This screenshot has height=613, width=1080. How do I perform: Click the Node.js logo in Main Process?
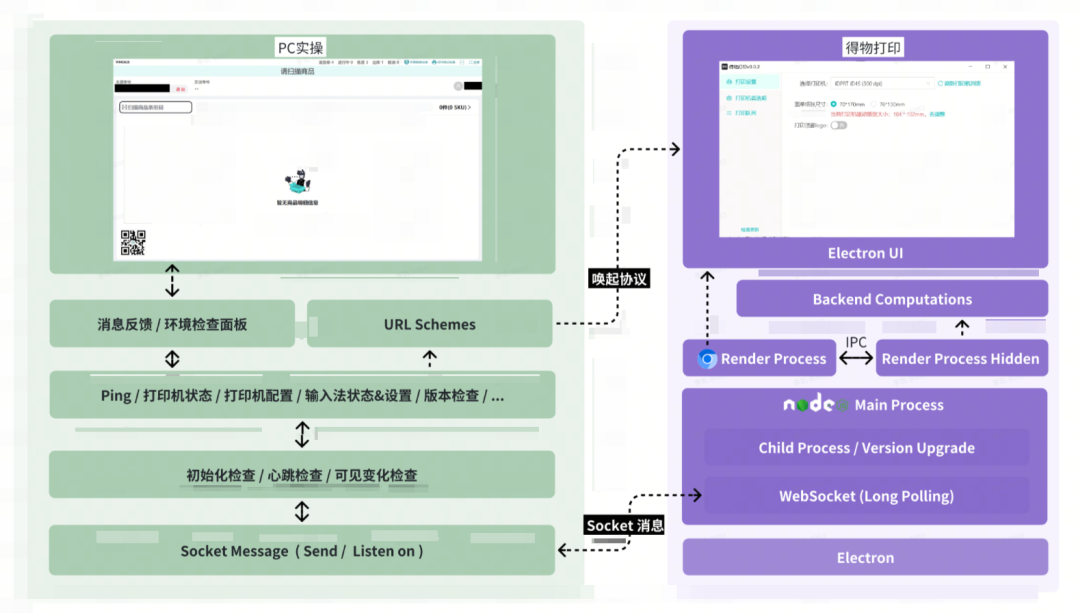816,404
